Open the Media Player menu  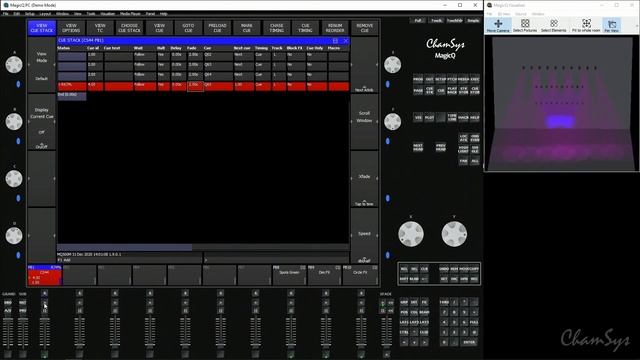click(130, 14)
